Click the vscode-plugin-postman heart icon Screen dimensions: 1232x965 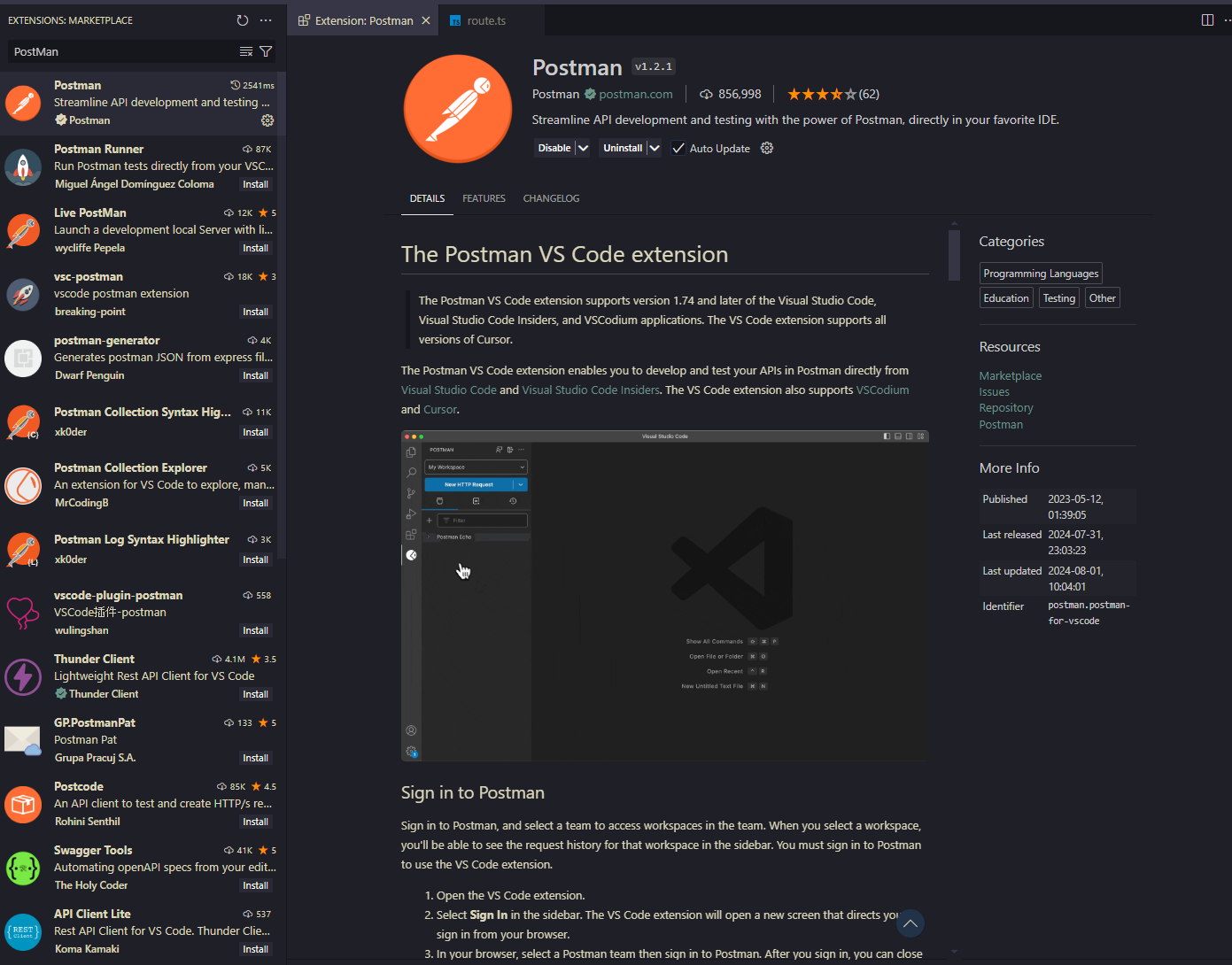click(x=23, y=613)
